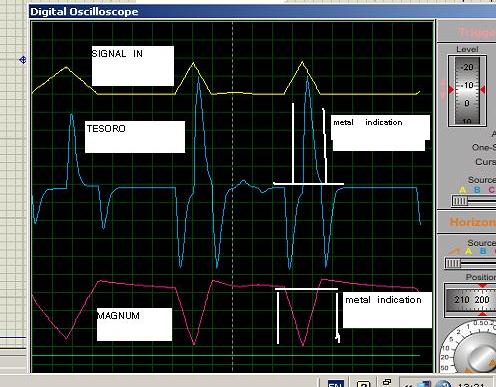This screenshot has height=387, width=496.
Task: Select trigger source channel C
Action: pos(492,190)
